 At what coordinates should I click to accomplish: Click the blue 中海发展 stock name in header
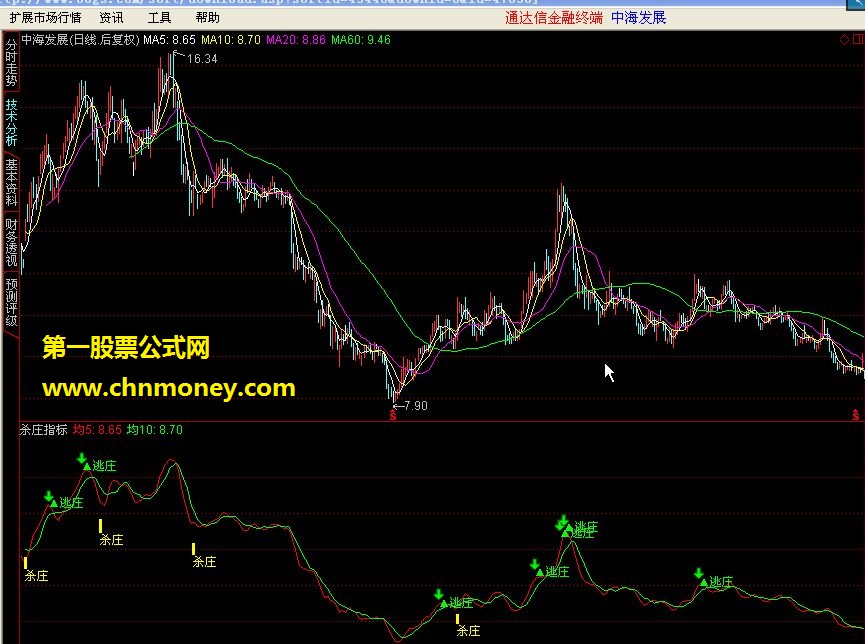tap(638, 18)
